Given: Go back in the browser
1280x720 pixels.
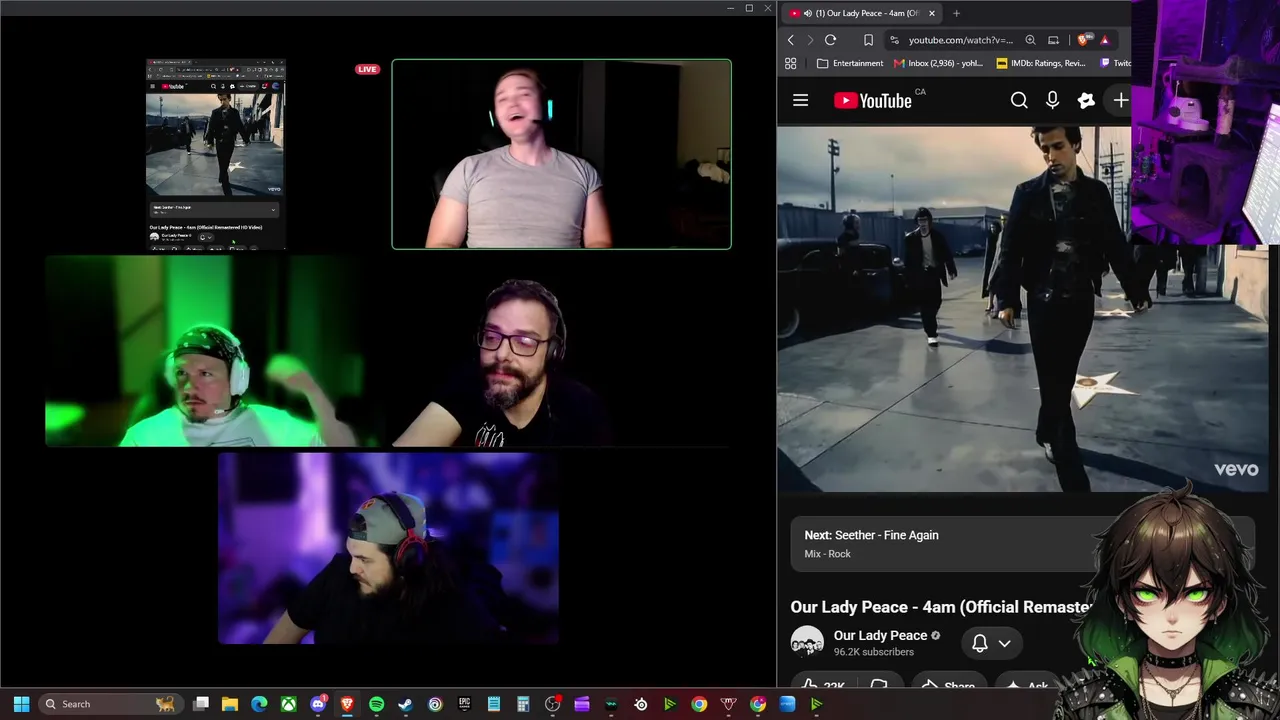Looking at the screenshot, I should (790, 40).
